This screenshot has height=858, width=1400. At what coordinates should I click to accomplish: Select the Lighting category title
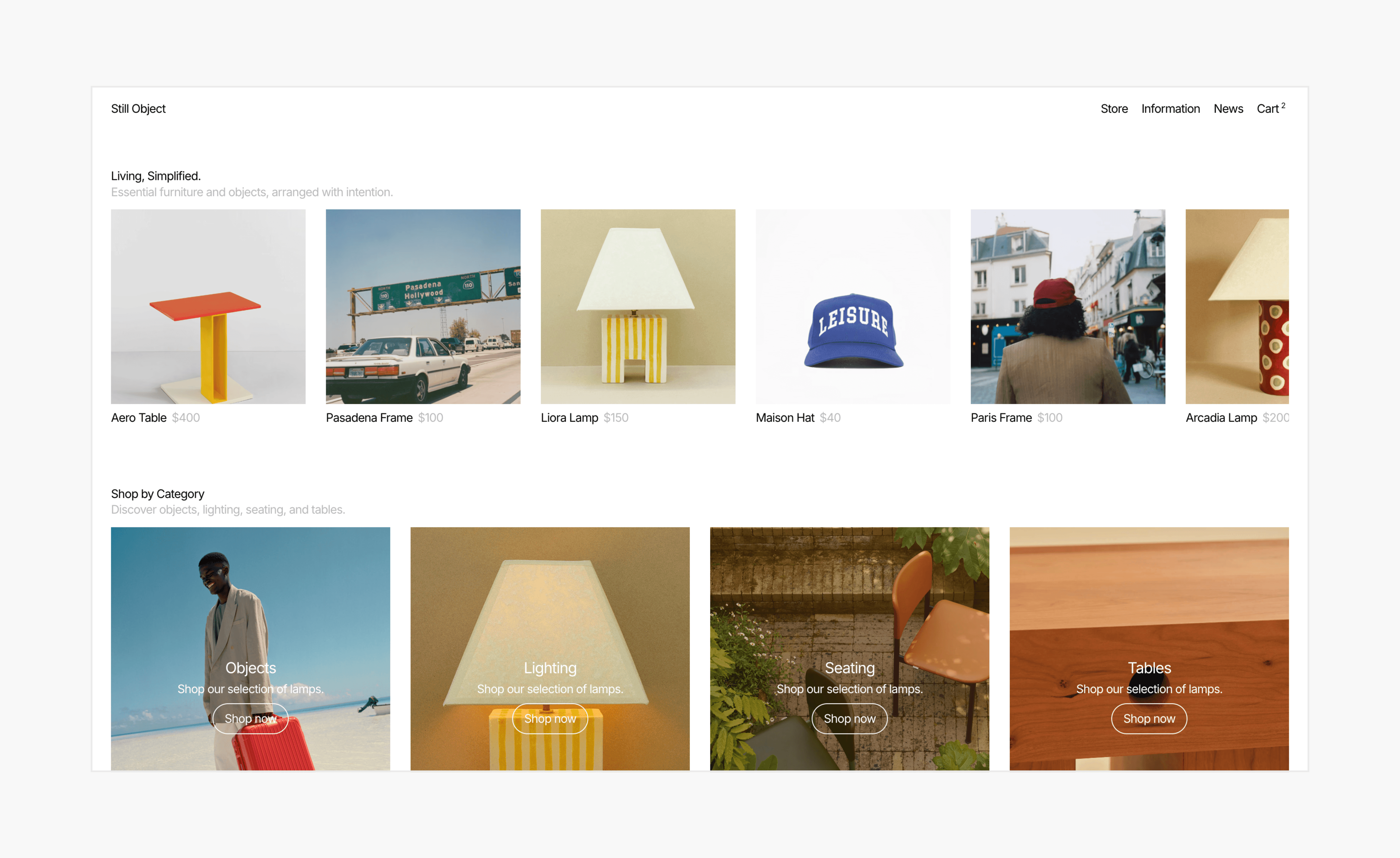click(x=550, y=668)
